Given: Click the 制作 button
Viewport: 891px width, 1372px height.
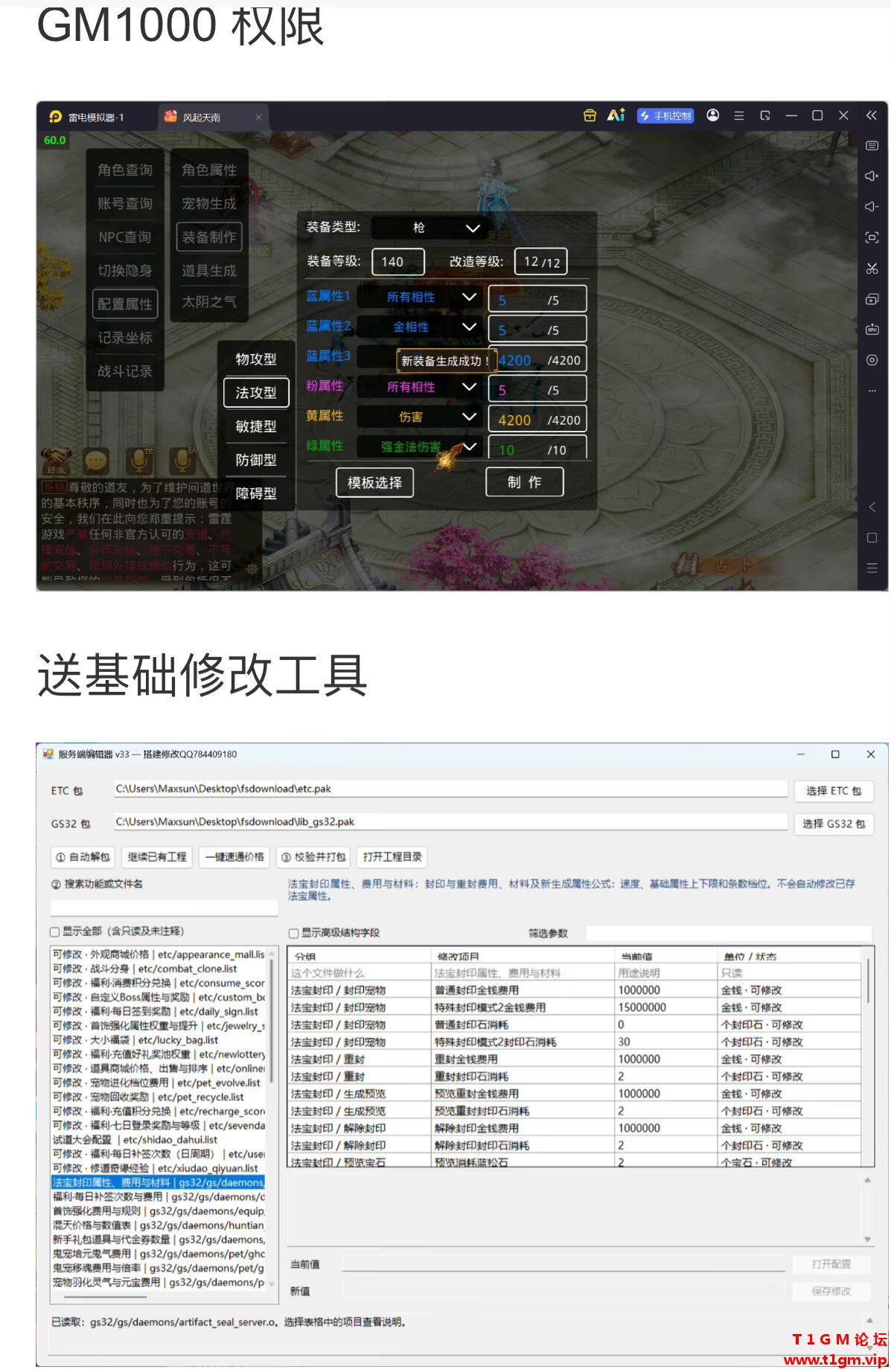Looking at the screenshot, I should point(525,482).
